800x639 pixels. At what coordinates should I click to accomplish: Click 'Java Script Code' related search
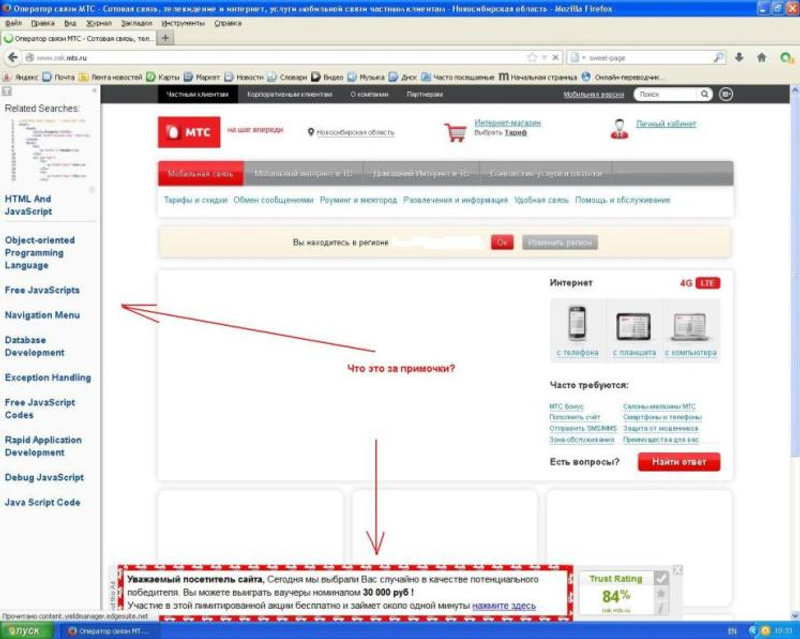pos(42,503)
